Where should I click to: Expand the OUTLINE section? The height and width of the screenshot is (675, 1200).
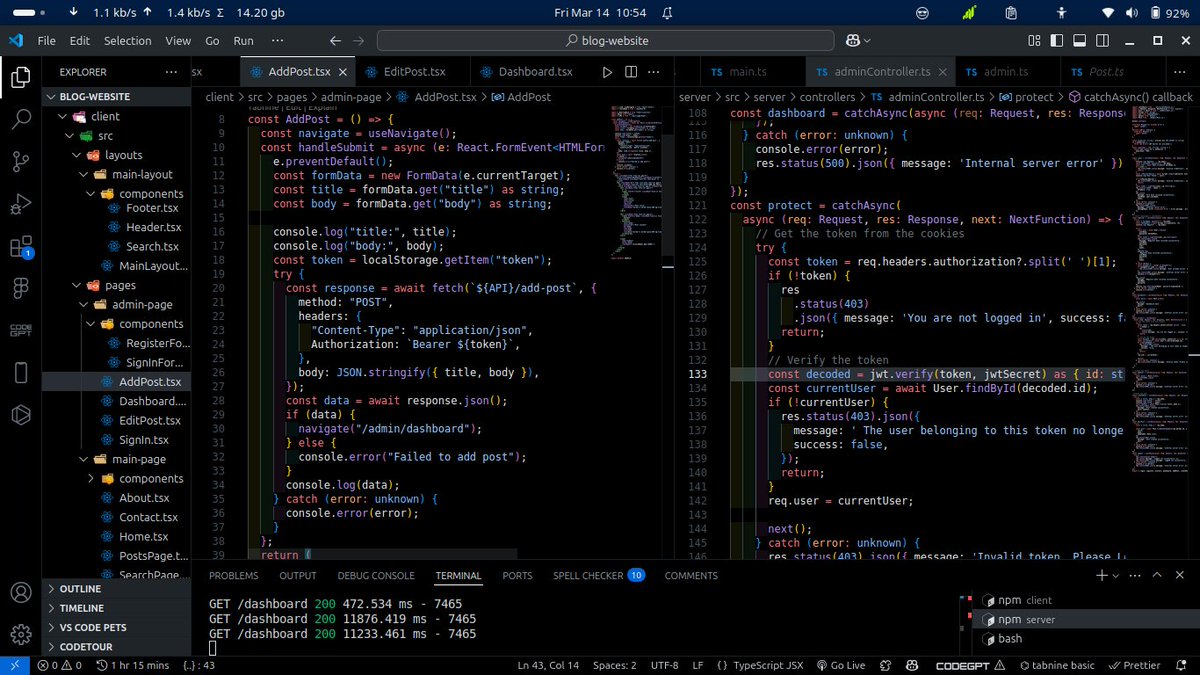[115, 589]
